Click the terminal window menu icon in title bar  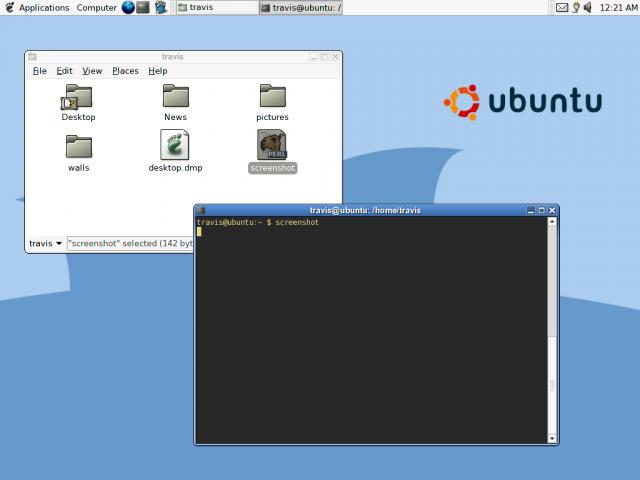click(x=200, y=210)
